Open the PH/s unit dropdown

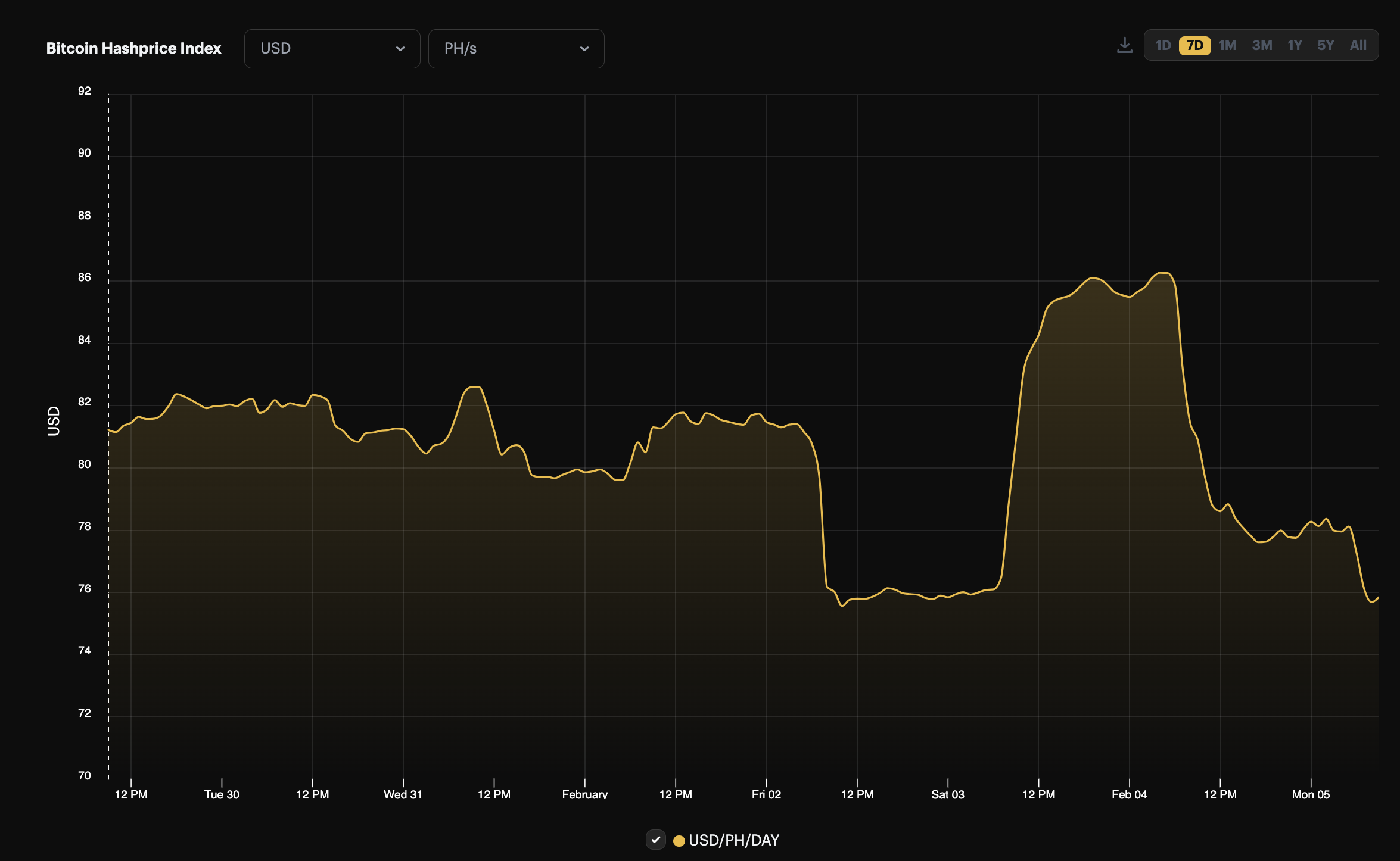coord(516,48)
